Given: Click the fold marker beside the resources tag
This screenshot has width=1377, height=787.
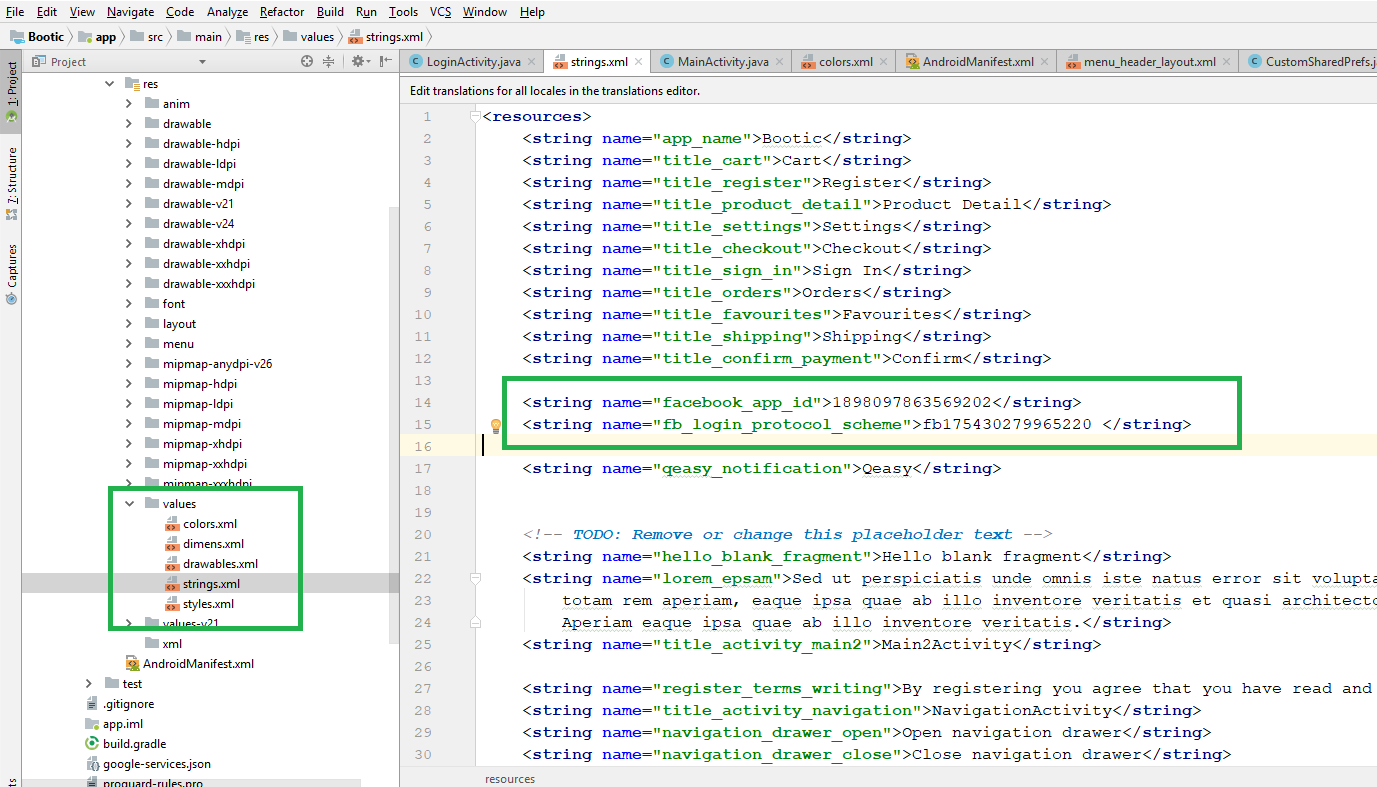Looking at the screenshot, I should click(x=474, y=117).
